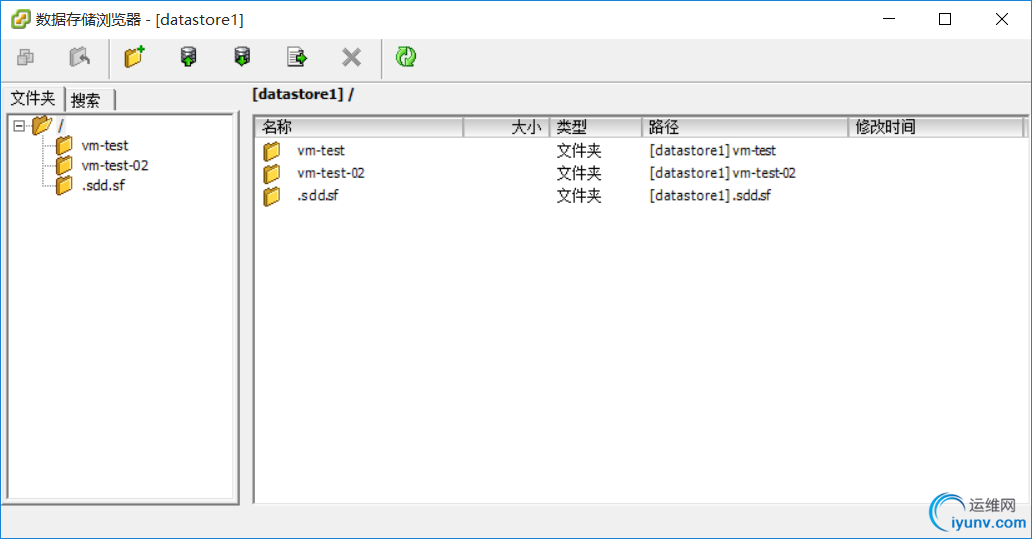The width and height of the screenshot is (1032, 539).
Task: Collapse the root folder tree node
Action: (x=19, y=125)
